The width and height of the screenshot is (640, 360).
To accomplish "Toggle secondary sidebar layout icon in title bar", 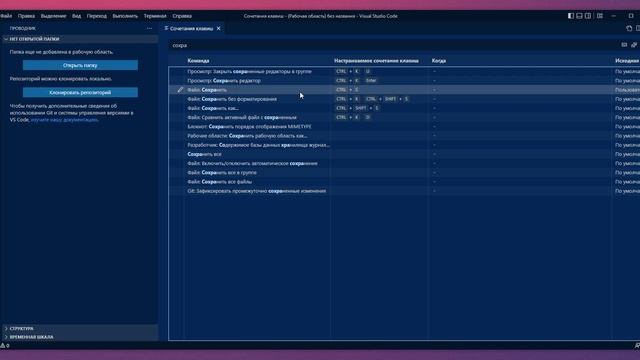I will (x=588, y=16).
